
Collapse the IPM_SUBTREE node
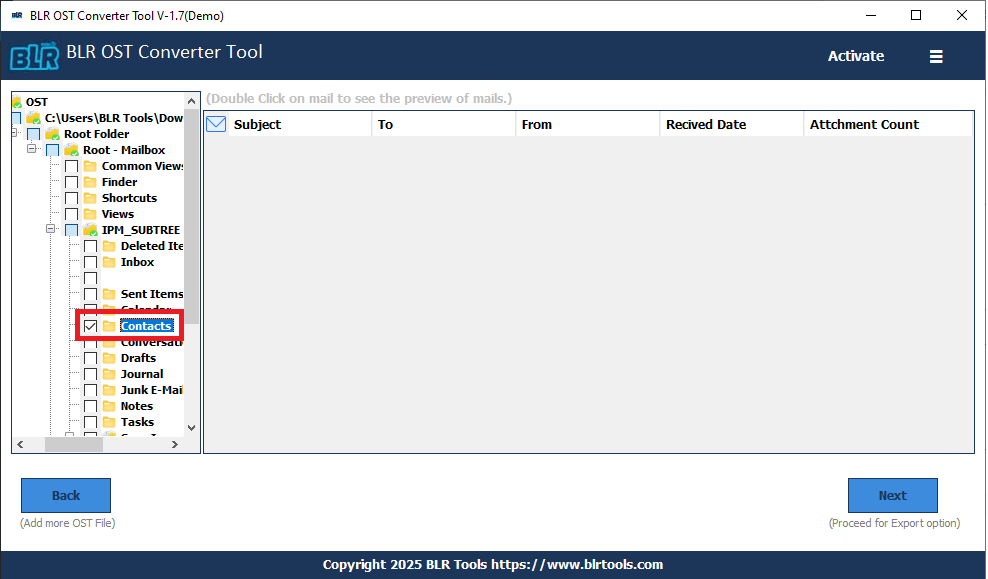pos(51,230)
